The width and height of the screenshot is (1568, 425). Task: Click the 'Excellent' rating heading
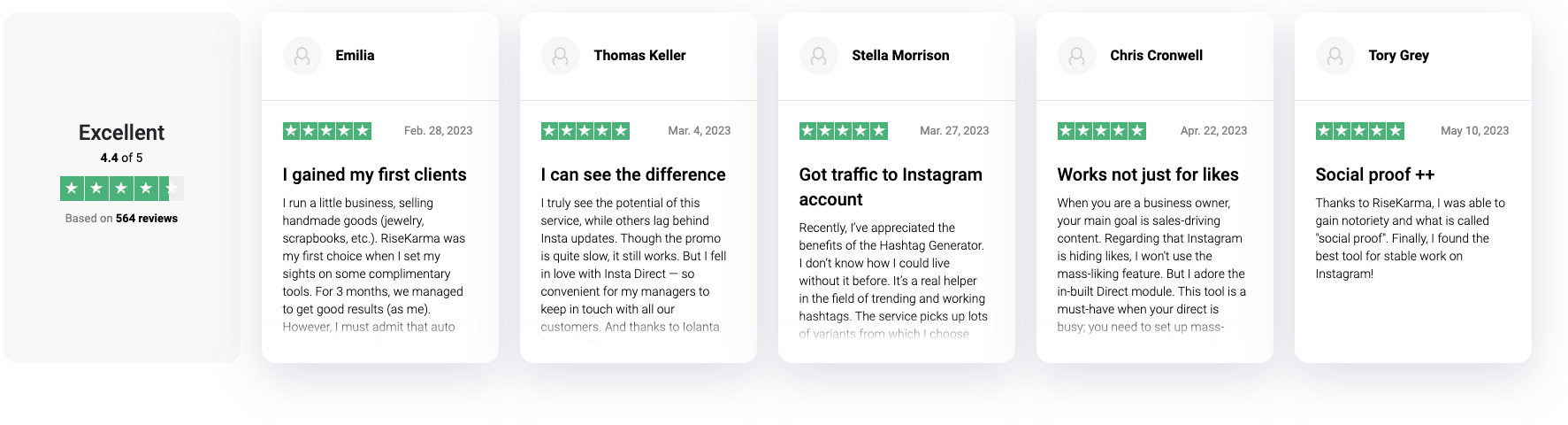[121, 133]
